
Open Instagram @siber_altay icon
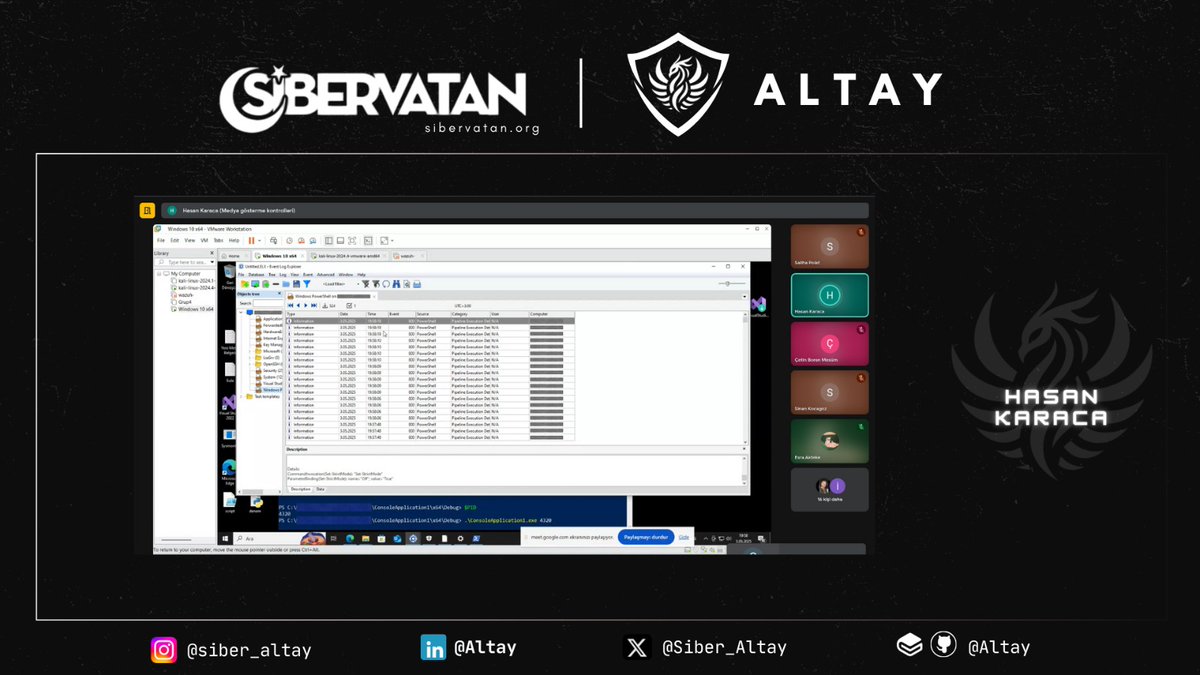coord(164,649)
